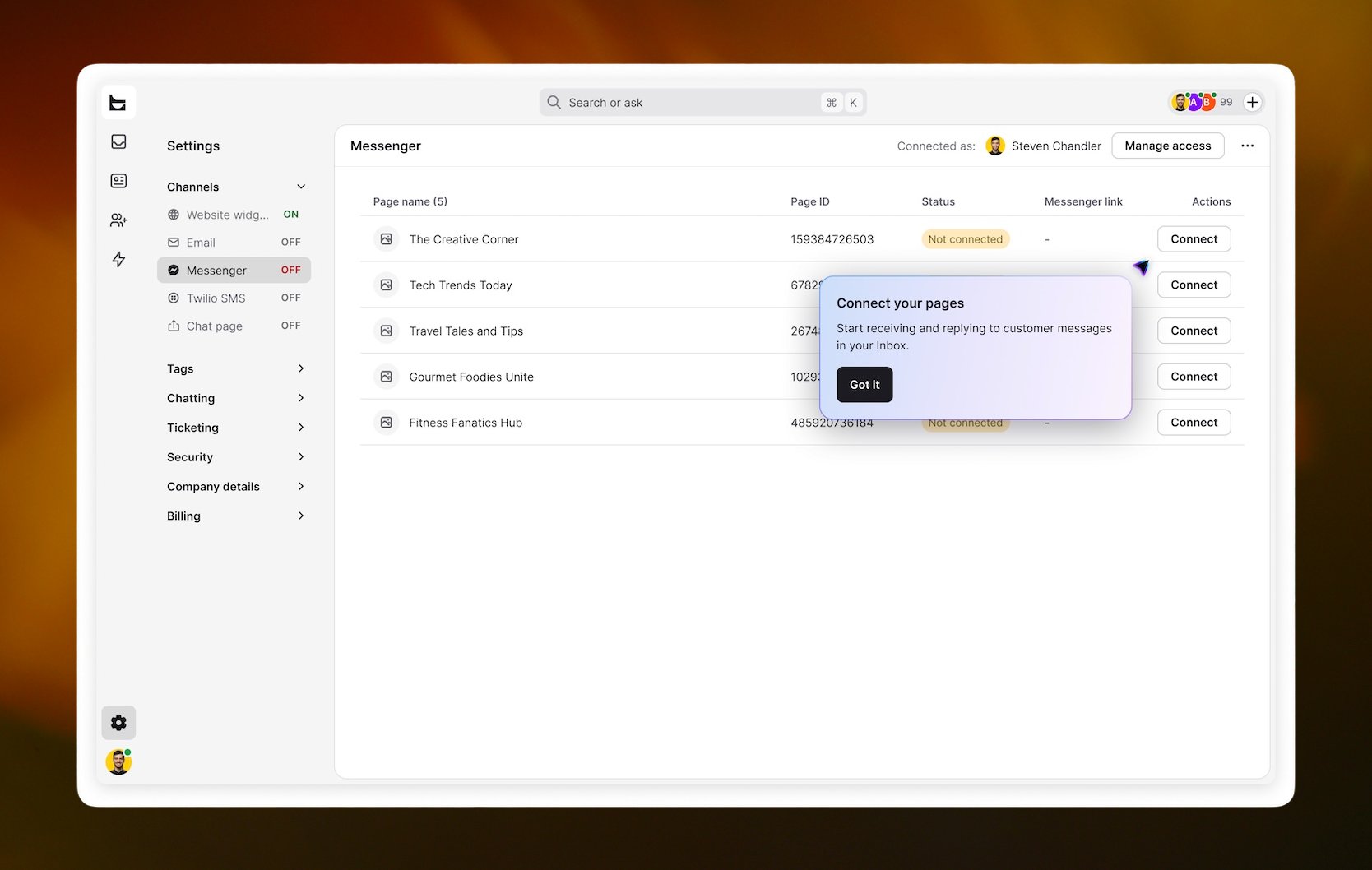The height and width of the screenshot is (870, 1372).
Task: Click the image icon for Gourmet Foodies Unite
Action: 387,377
